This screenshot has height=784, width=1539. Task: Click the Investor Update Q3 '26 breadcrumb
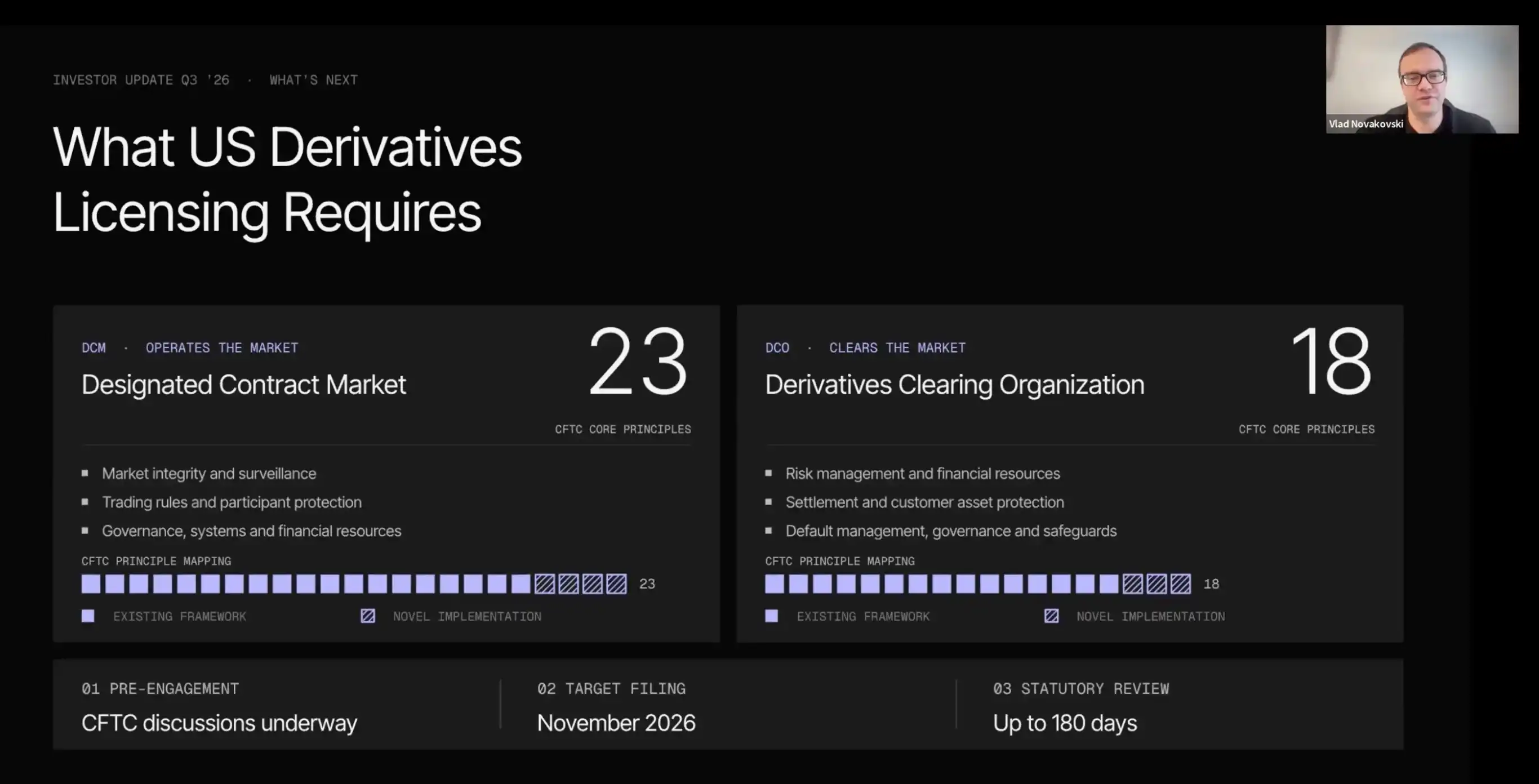[x=141, y=80]
